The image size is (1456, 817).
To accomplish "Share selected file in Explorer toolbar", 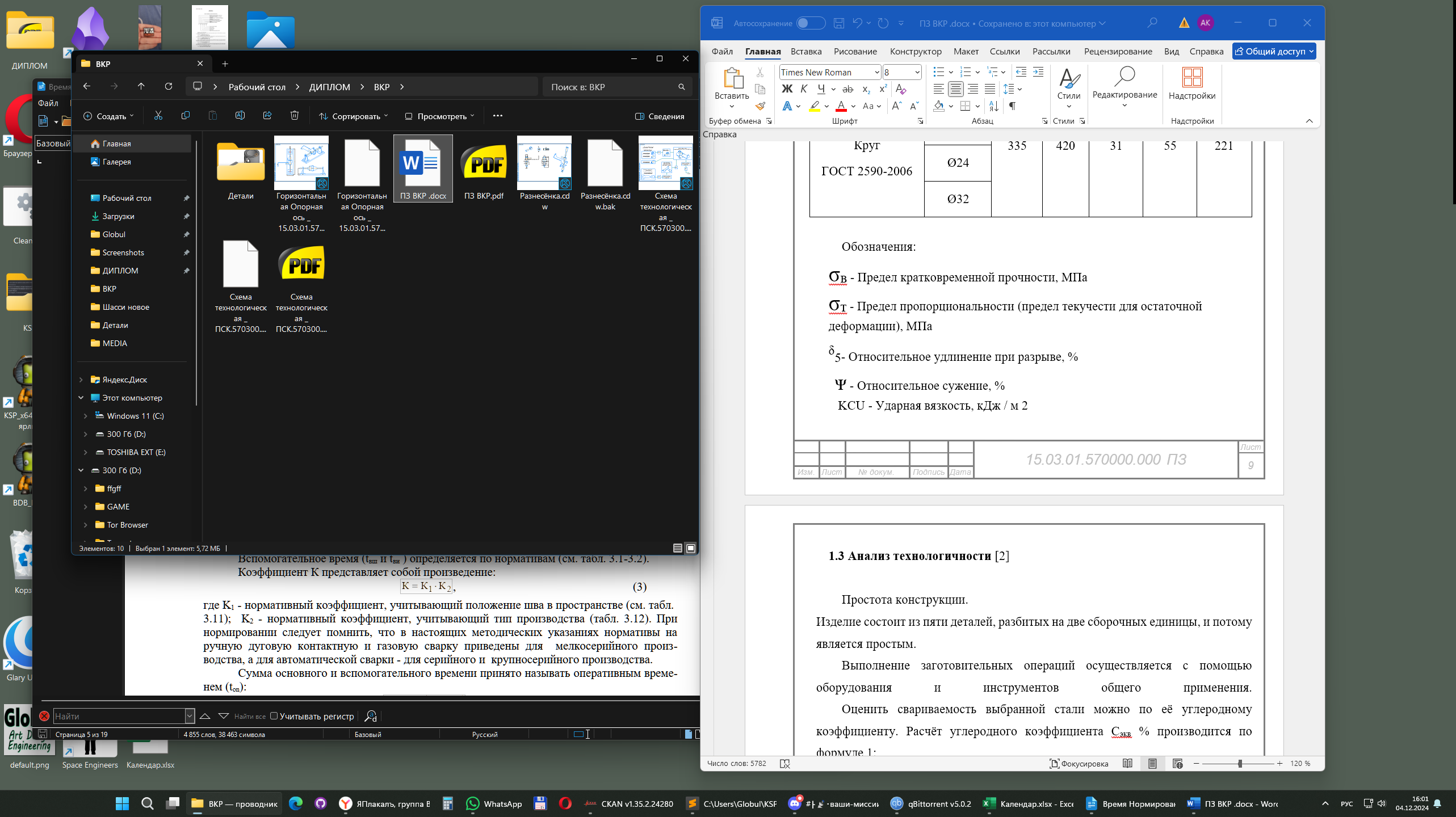I will coord(267,116).
